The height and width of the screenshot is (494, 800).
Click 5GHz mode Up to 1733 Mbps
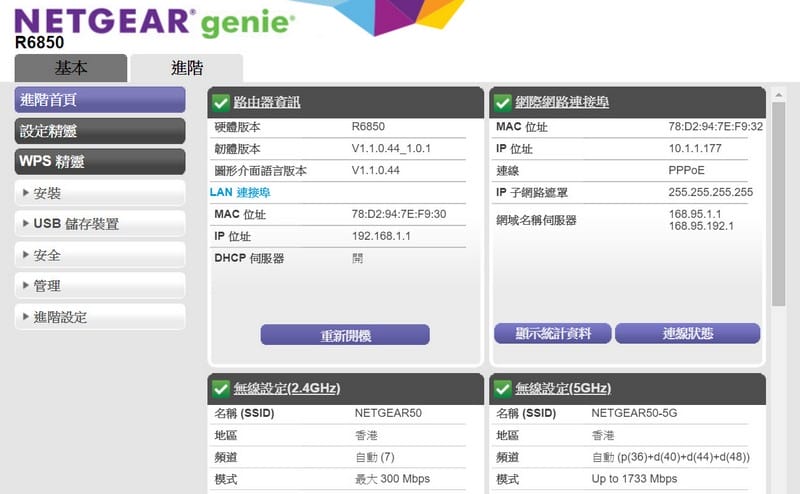[x=634, y=479]
